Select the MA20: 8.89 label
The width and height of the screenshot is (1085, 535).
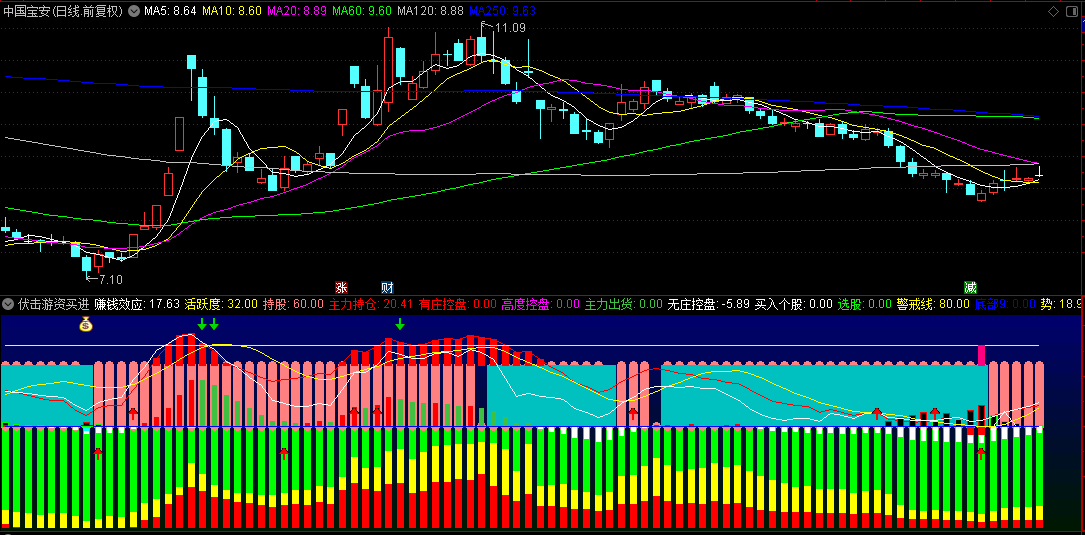pyautogui.click(x=296, y=11)
